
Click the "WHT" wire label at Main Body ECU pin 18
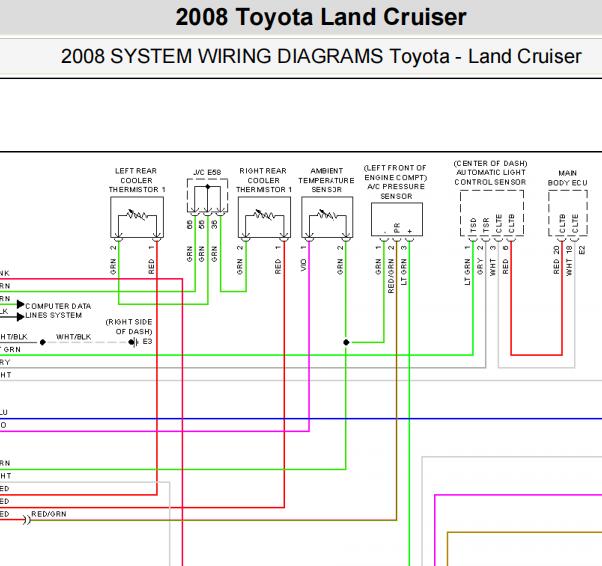(569, 266)
